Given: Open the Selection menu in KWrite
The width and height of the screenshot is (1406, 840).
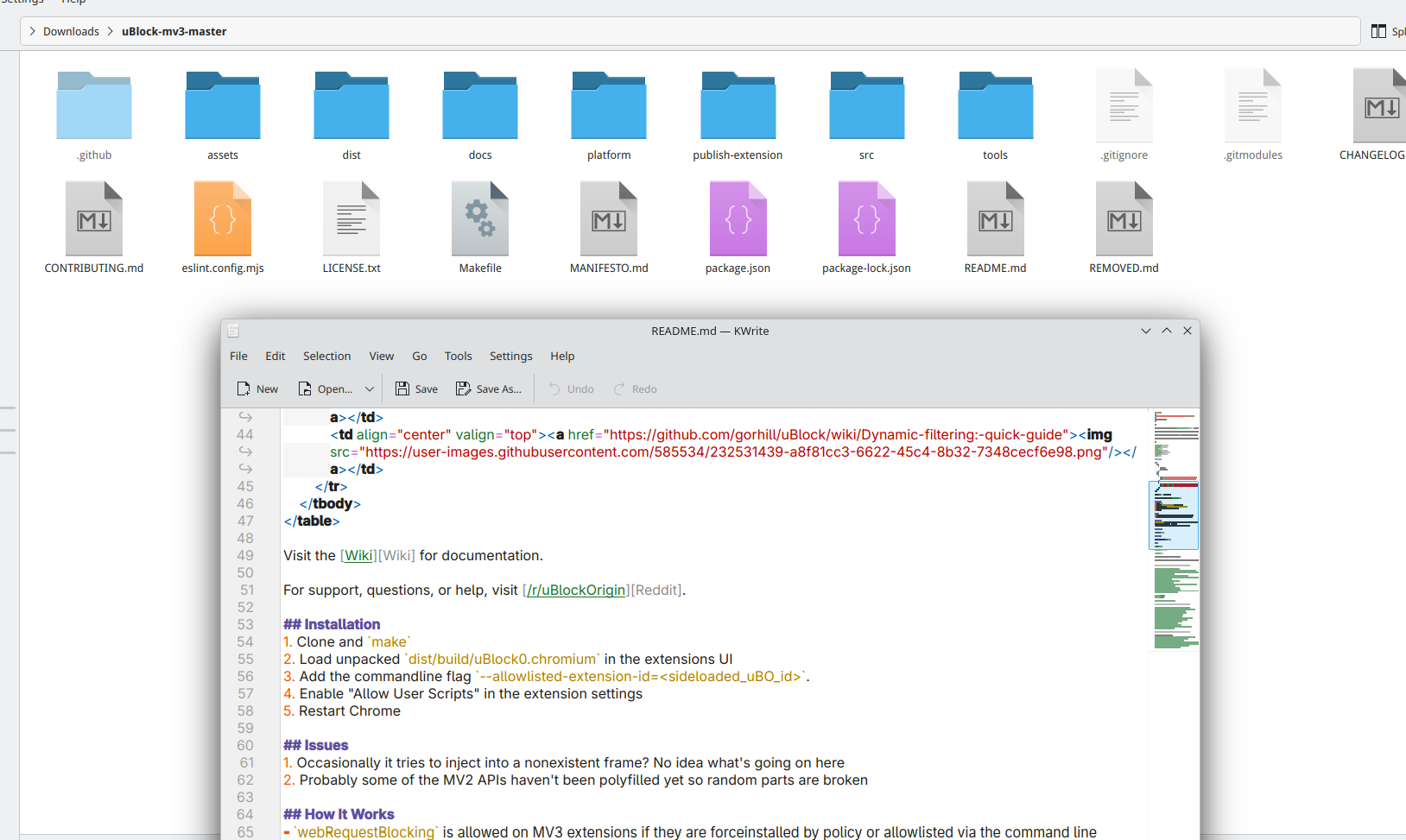Looking at the screenshot, I should [326, 356].
